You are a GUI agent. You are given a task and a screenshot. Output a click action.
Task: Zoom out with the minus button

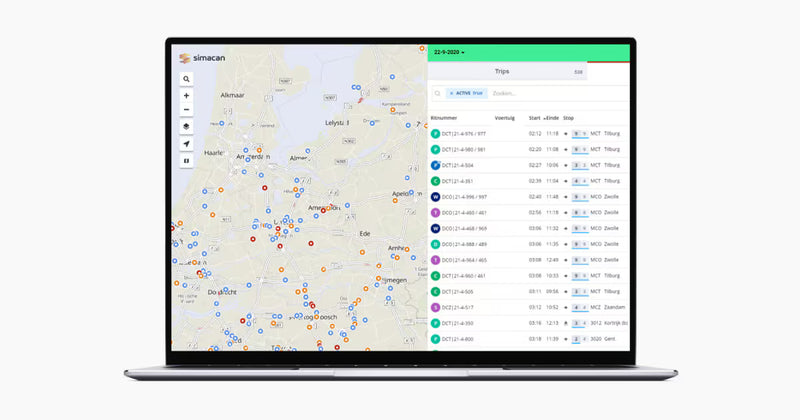186,109
